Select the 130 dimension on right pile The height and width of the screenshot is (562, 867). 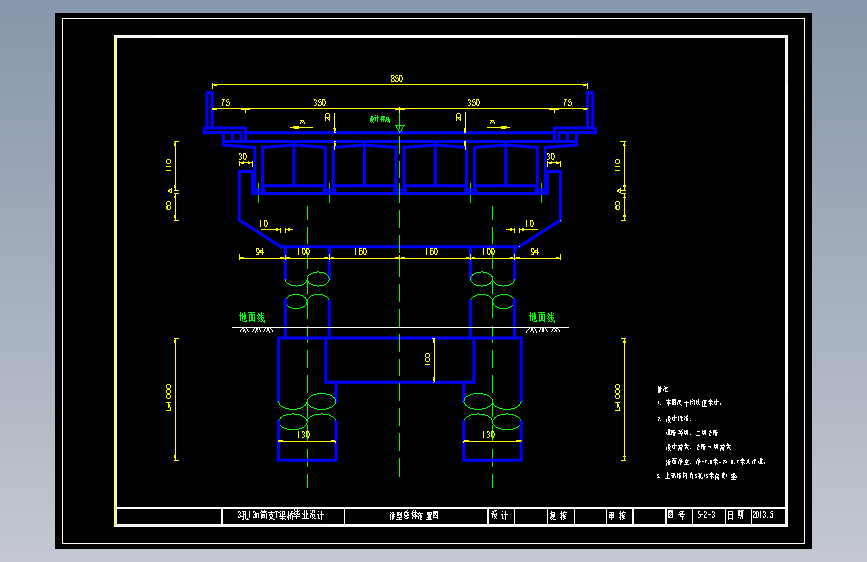[488, 435]
